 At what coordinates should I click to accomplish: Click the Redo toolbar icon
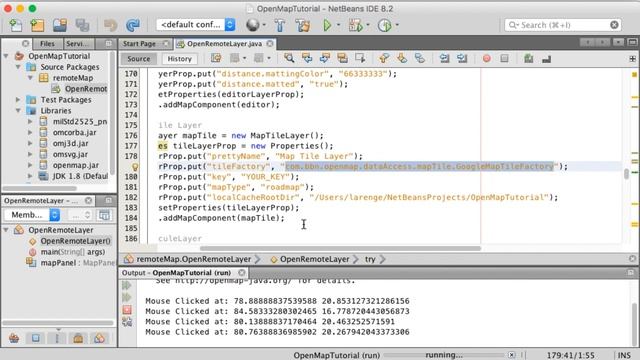pyautogui.click(x=133, y=25)
